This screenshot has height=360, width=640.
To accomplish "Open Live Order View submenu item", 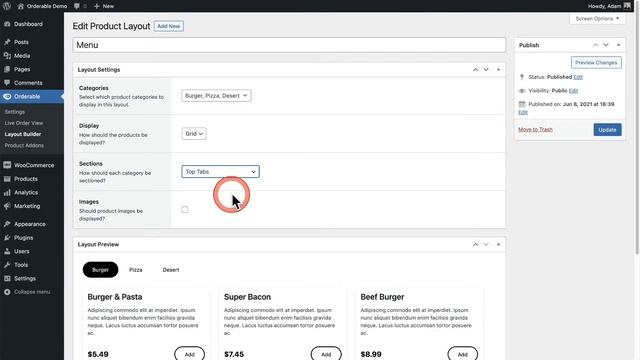I will click(24, 123).
